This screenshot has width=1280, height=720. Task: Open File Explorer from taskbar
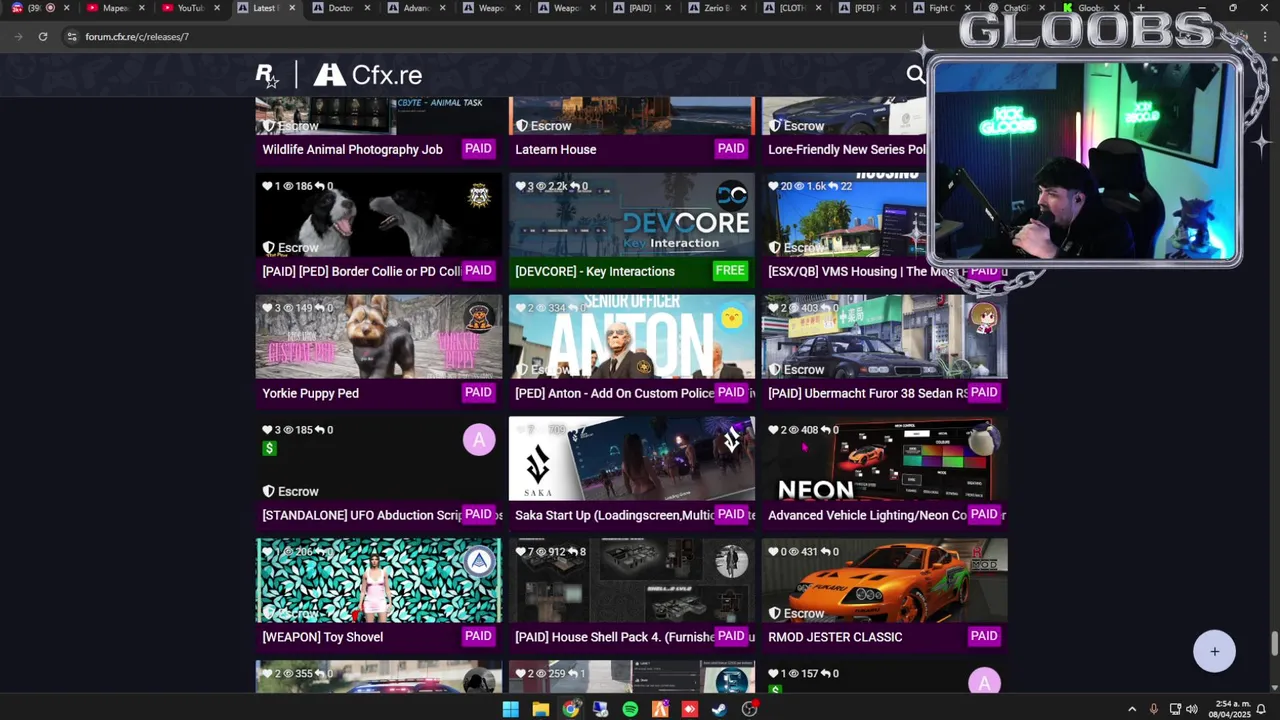tap(540, 709)
